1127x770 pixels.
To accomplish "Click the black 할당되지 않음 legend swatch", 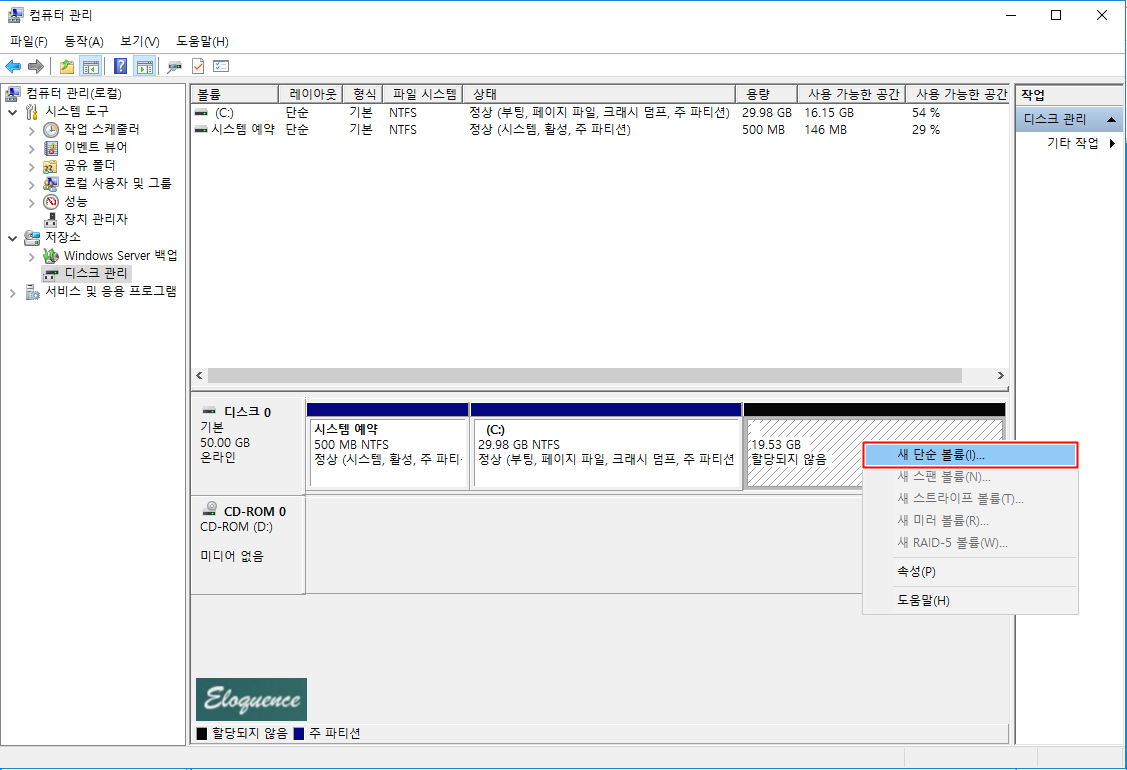I will (202, 734).
